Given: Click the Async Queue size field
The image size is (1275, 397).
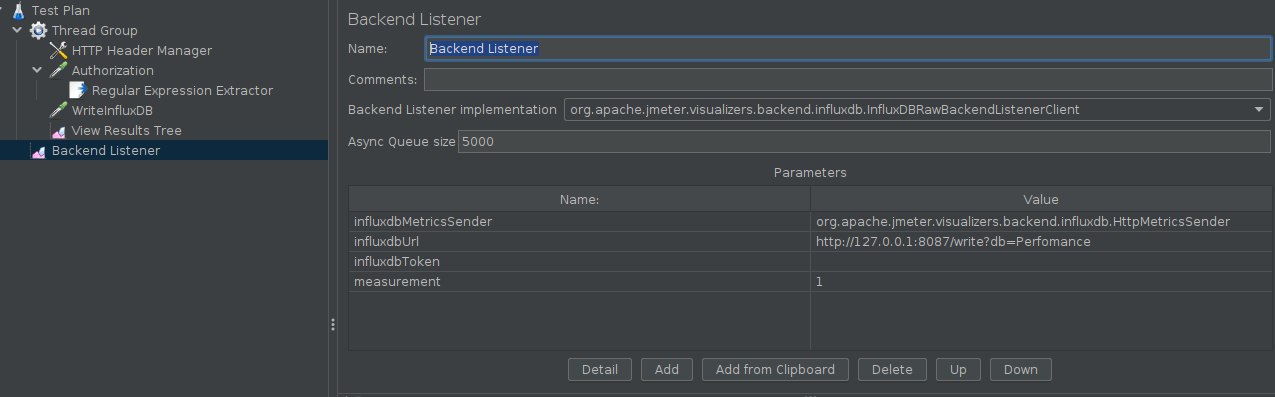Looking at the screenshot, I should click(x=864, y=142).
